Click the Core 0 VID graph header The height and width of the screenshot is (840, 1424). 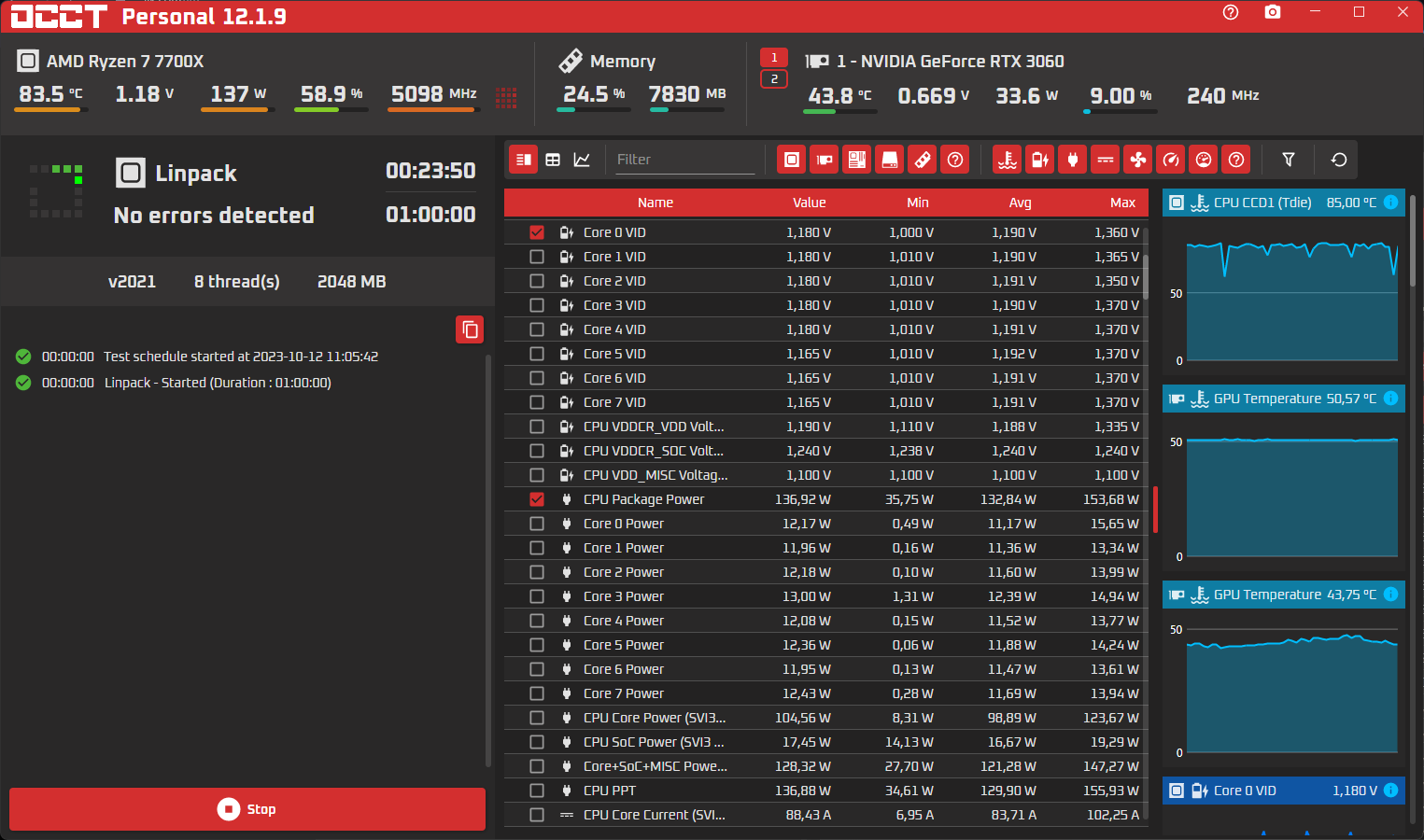pos(1284,791)
